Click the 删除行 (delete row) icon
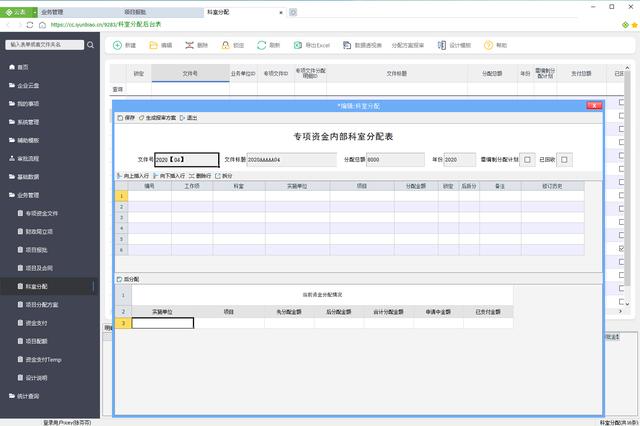Image resolution: width=640 pixels, height=426 pixels. [x=191, y=176]
